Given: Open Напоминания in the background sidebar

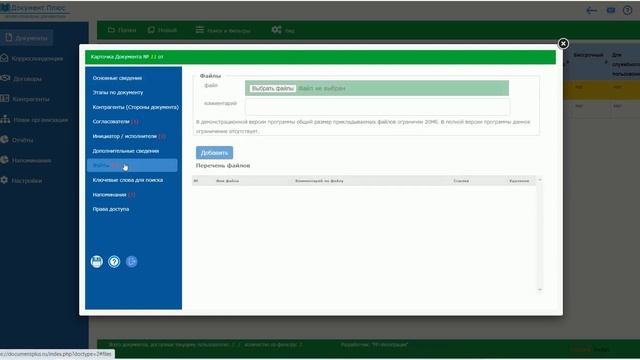Looking at the screenshot, I should [x=26, y=160].
